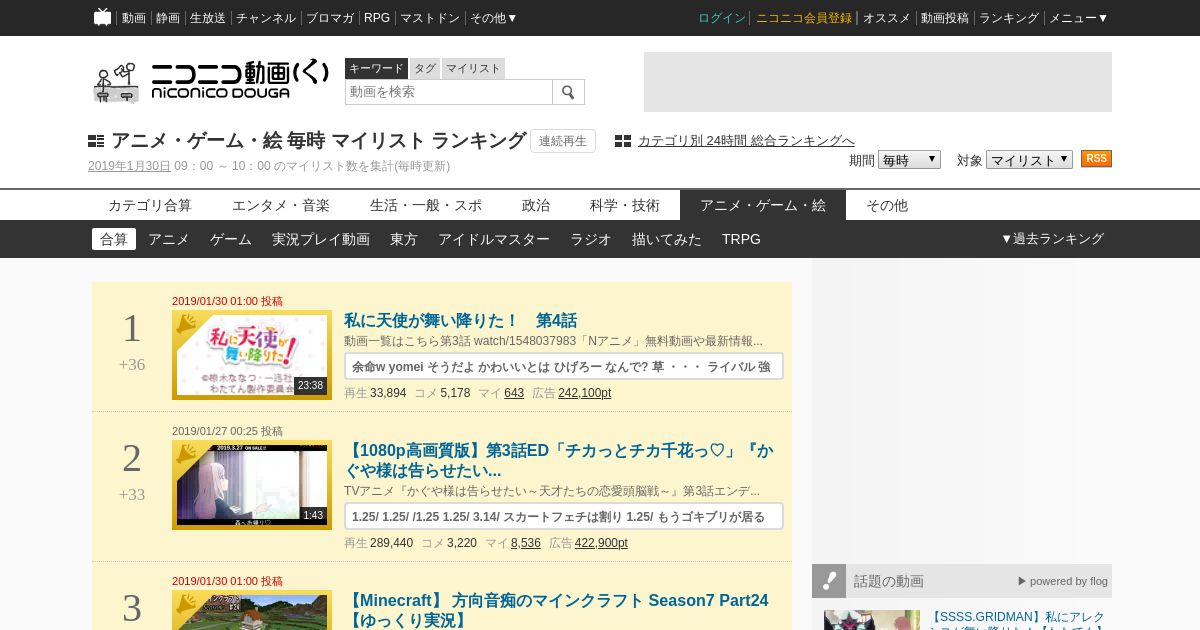Click grid icon before カテゴリ別 link
Viewport: 1200px width, 630px height.
623,141
